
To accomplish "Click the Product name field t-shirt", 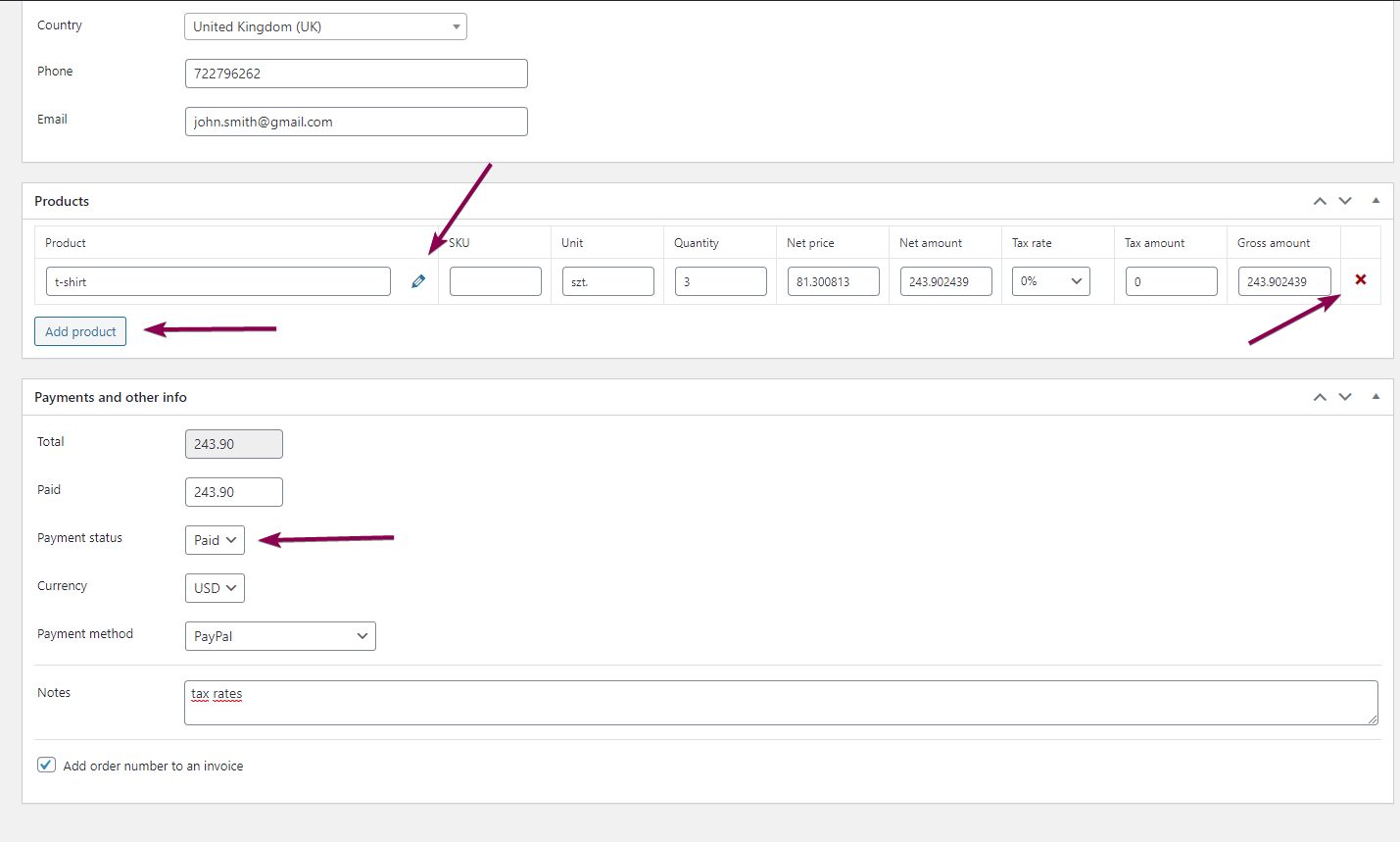I will tap(218, 281).
